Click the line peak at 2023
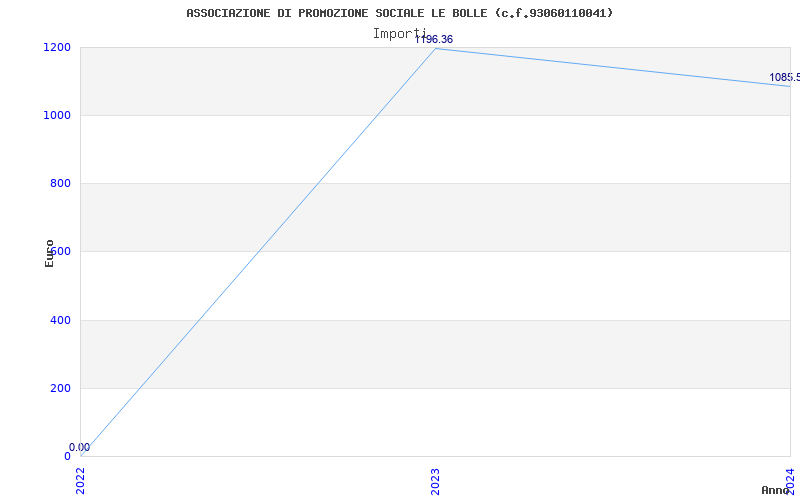This screenshot has width=800, height=500. click(x=435, y=48)
